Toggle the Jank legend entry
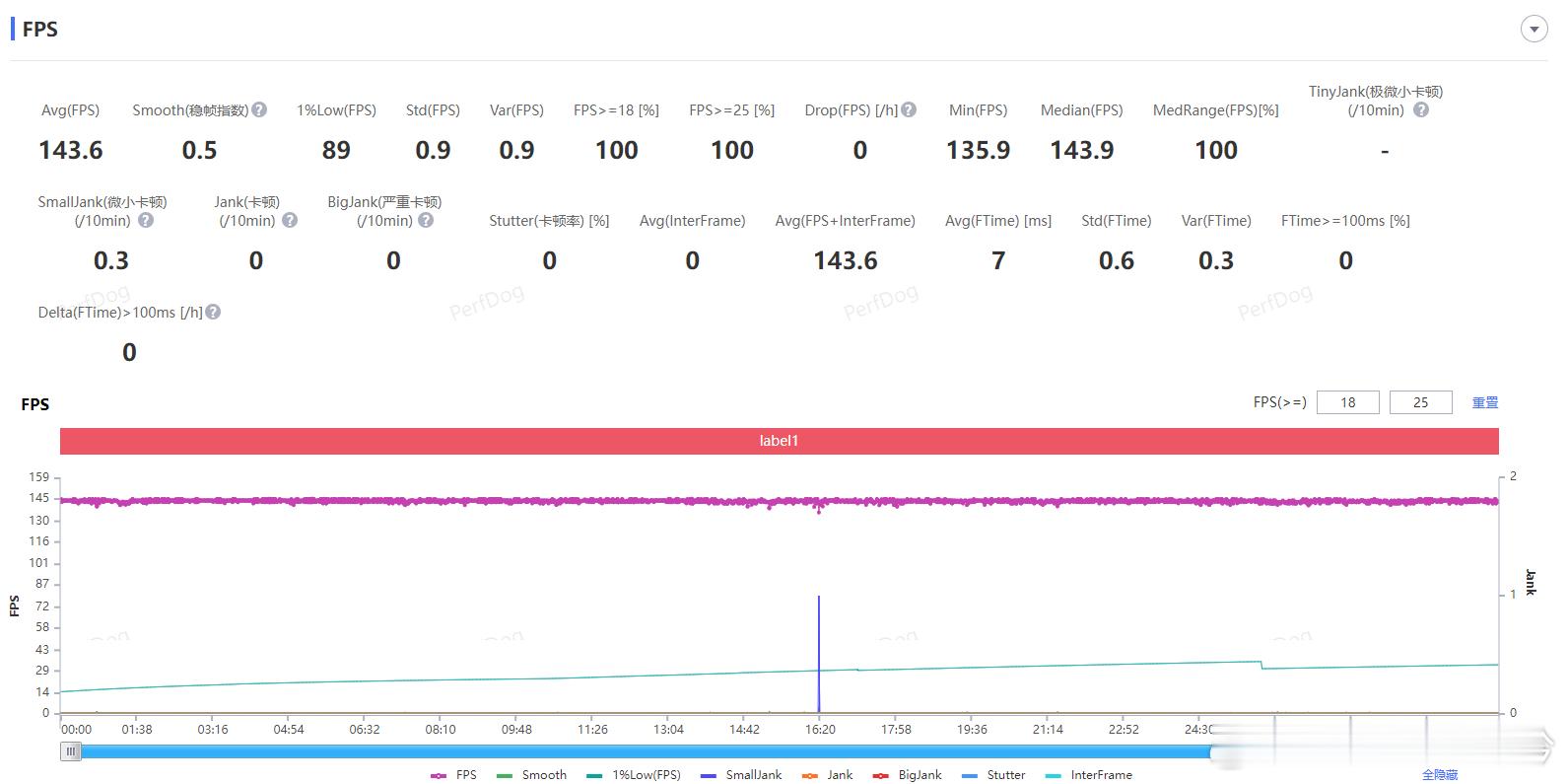Image resolution: width=1568 pixels, height=784 pixels. click(828, 775)
